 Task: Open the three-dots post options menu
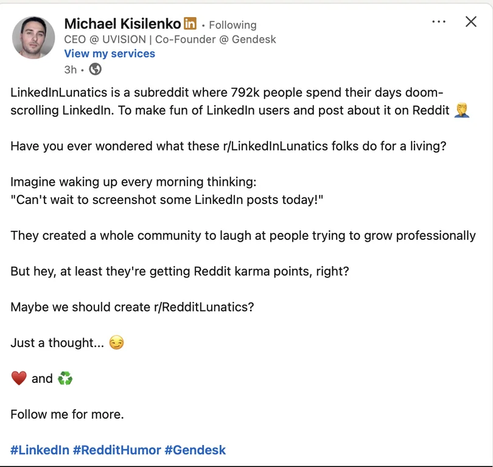pos(438,22)
